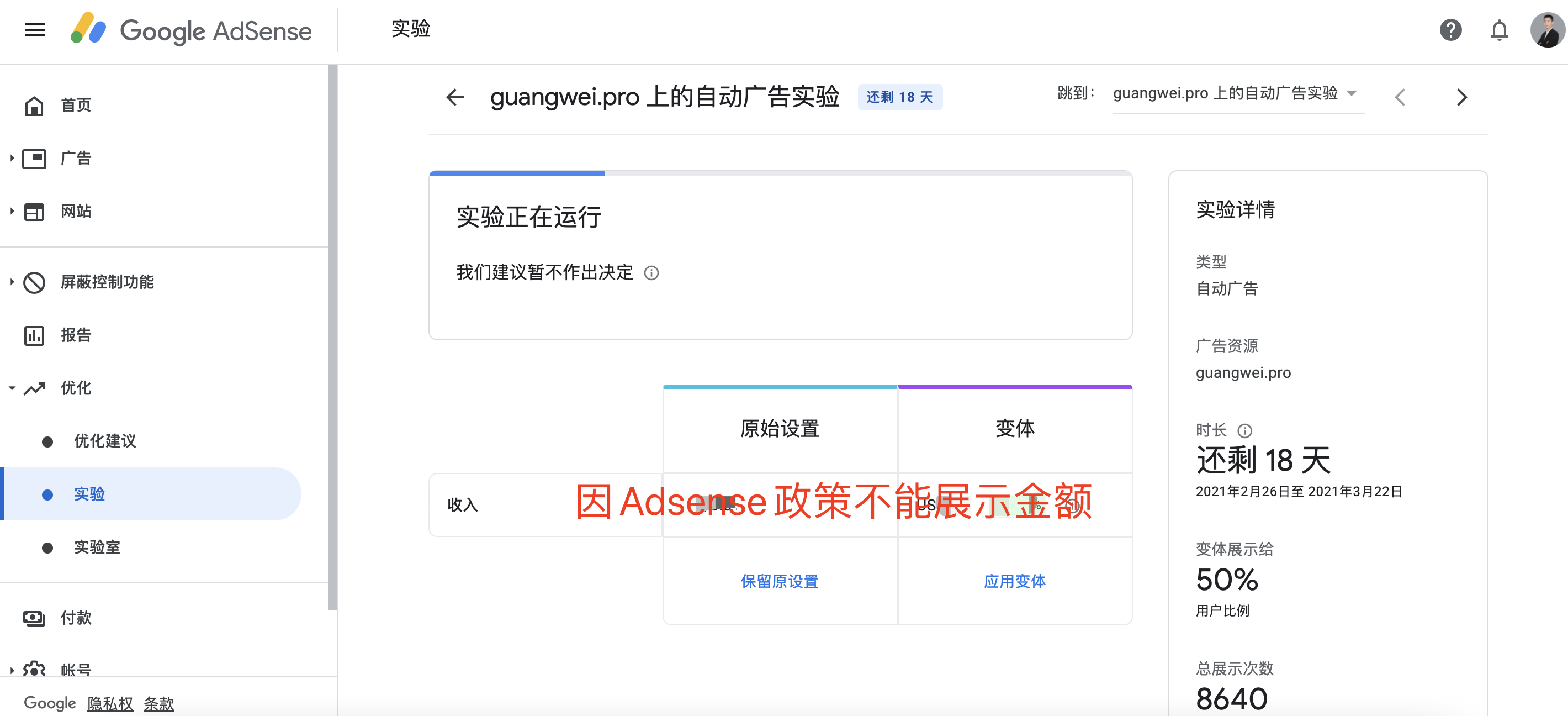Click the Google AdSense logo
Viewport: 1568px width, 716px height.
pos(191,30)
